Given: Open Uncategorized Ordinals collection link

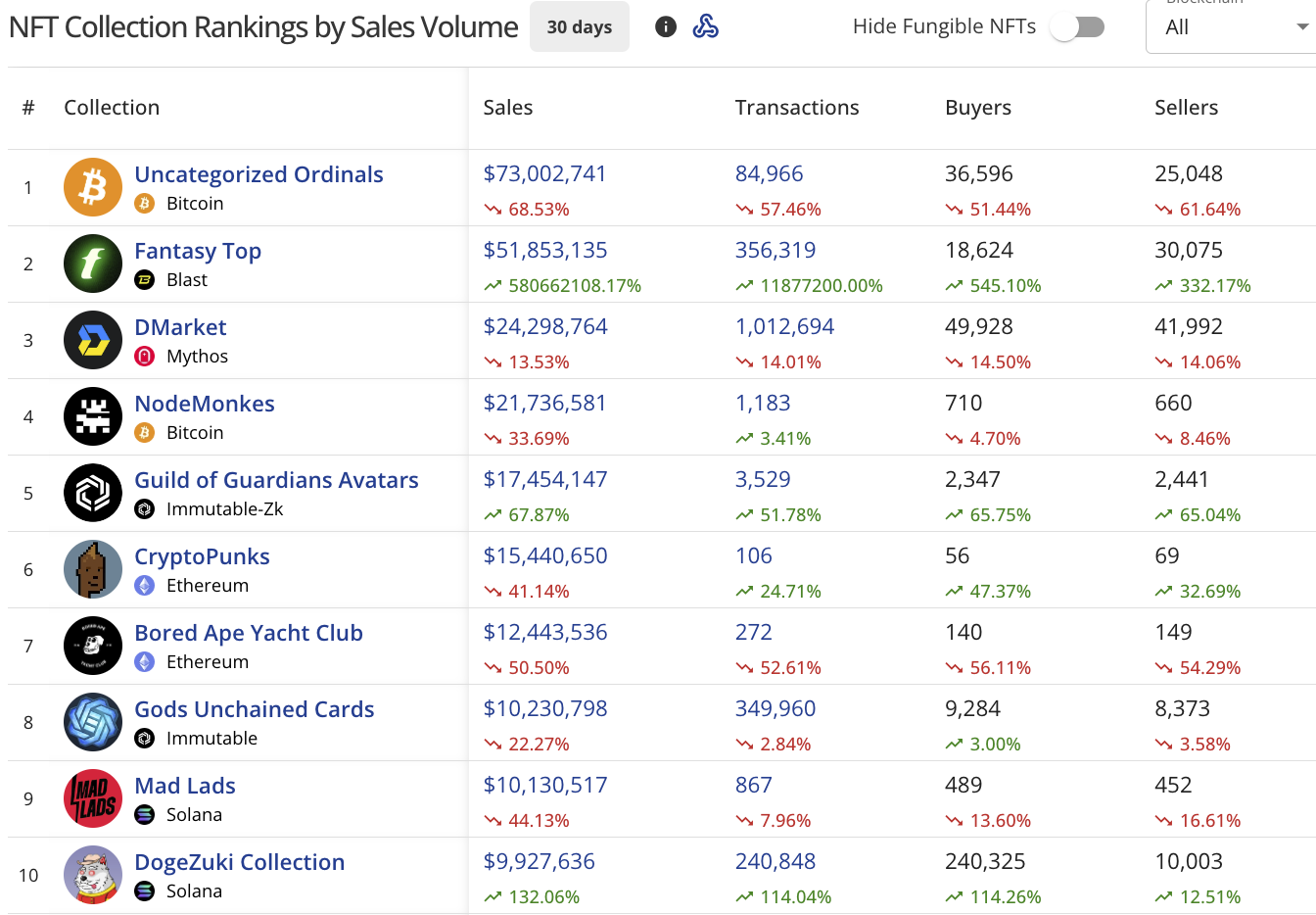Looking at the screenshot, I should pos(258,174).
